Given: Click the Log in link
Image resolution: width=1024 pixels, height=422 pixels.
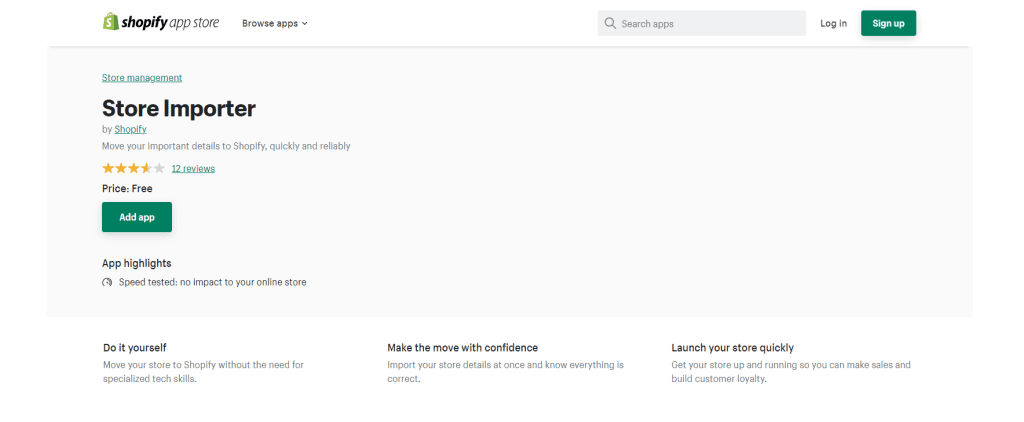Looking at the screenshot, I should pos(833,24).
